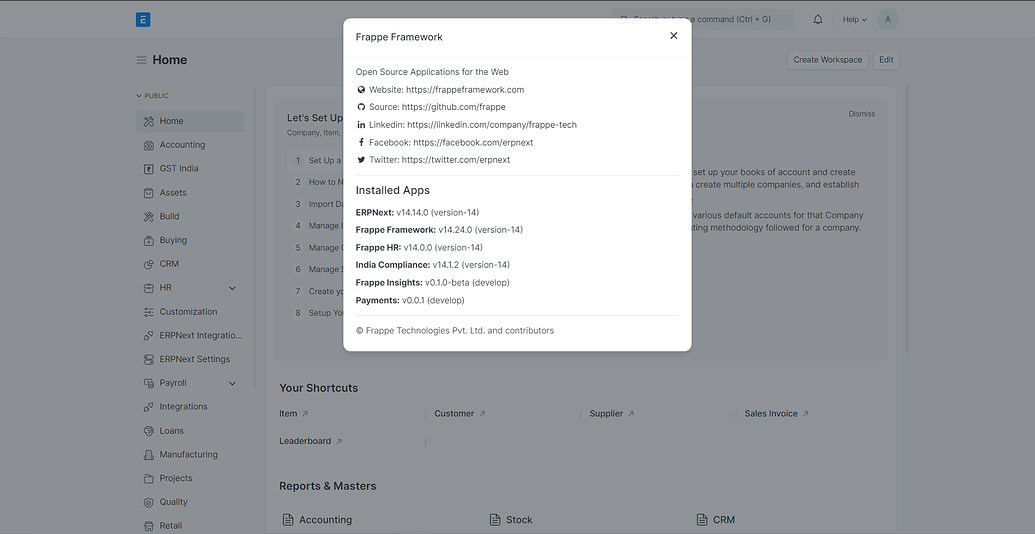1035x534 pixels.
Task: Open the frappeframework.com website link
Action: coord(465,90)
